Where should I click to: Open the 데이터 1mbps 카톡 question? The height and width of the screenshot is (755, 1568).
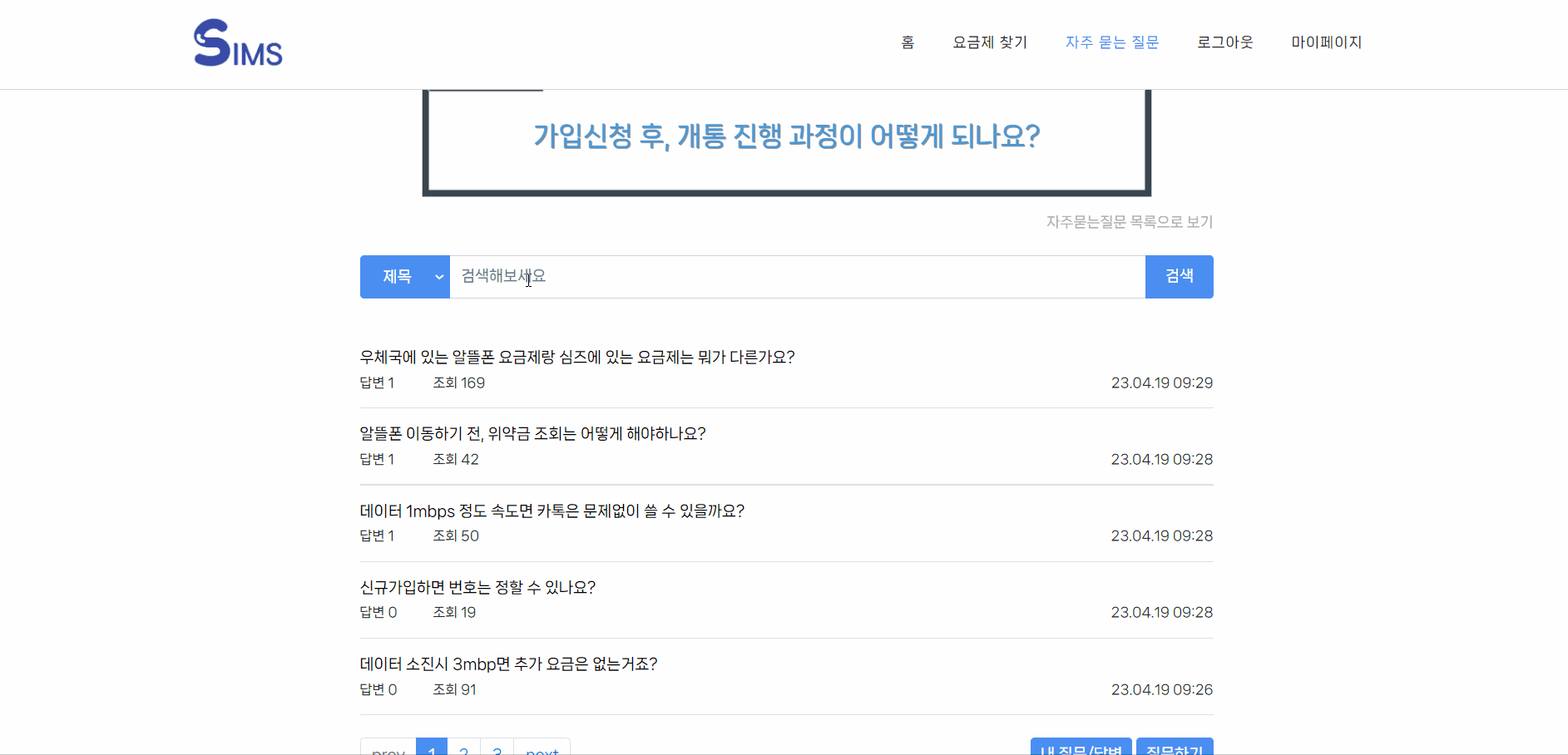click(552, 511)
